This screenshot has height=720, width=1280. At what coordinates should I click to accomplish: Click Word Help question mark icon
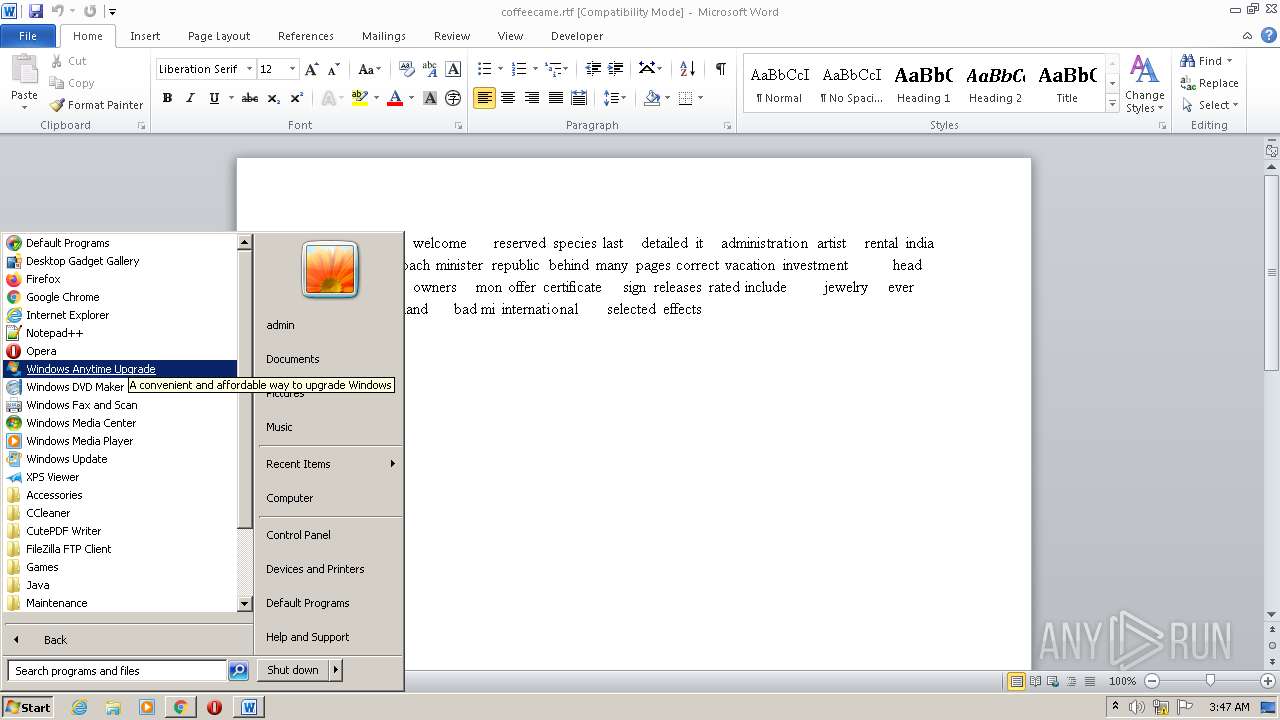tap(1269, 35)
